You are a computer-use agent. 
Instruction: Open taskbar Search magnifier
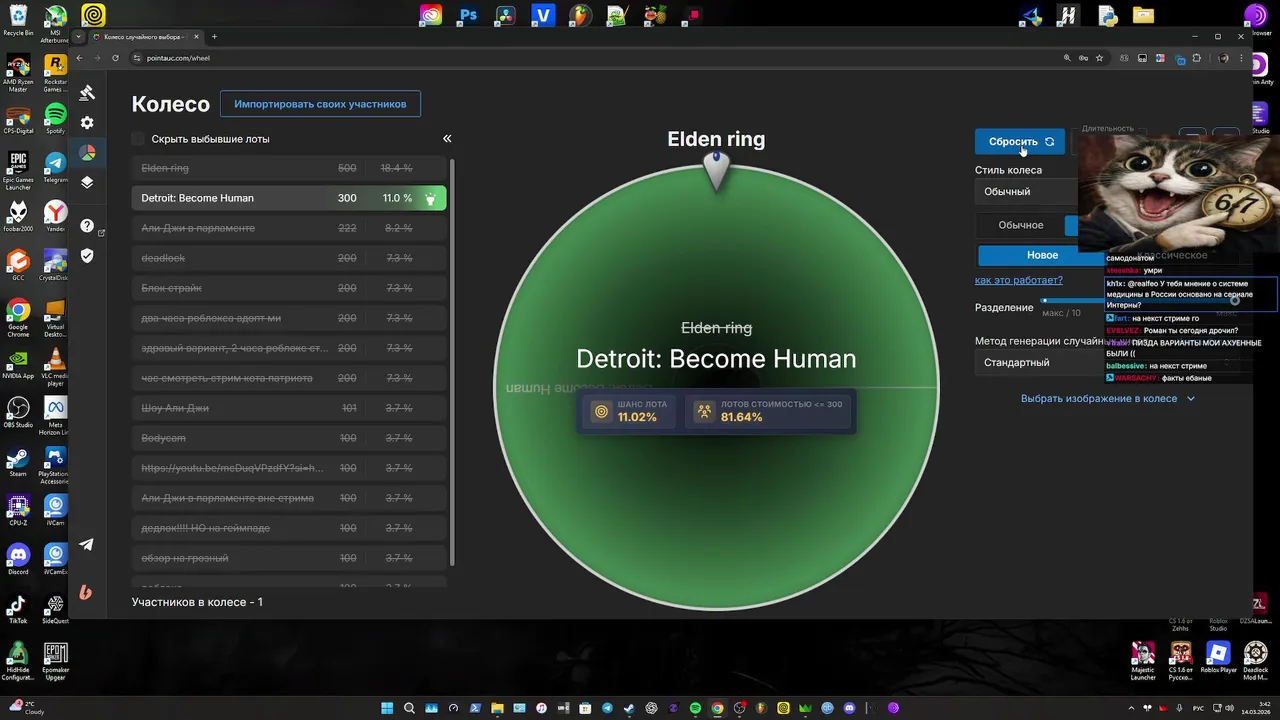click(x=409, y=708)
